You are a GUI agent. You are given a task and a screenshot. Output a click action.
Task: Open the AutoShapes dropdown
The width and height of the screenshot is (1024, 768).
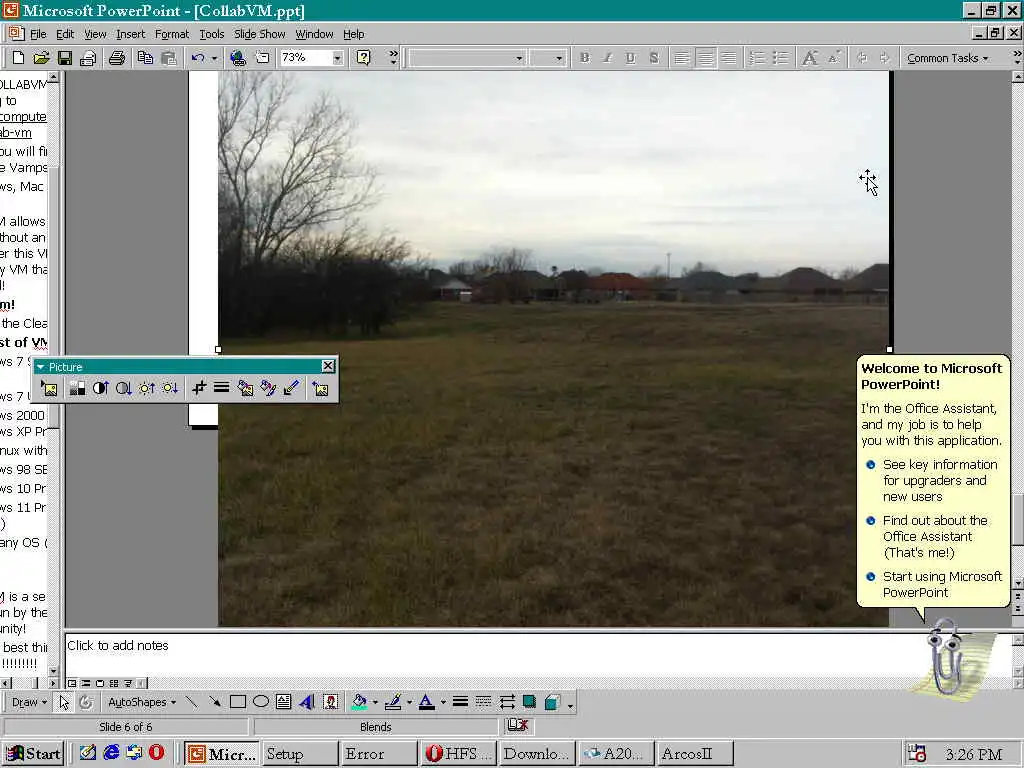click(142, 702)
